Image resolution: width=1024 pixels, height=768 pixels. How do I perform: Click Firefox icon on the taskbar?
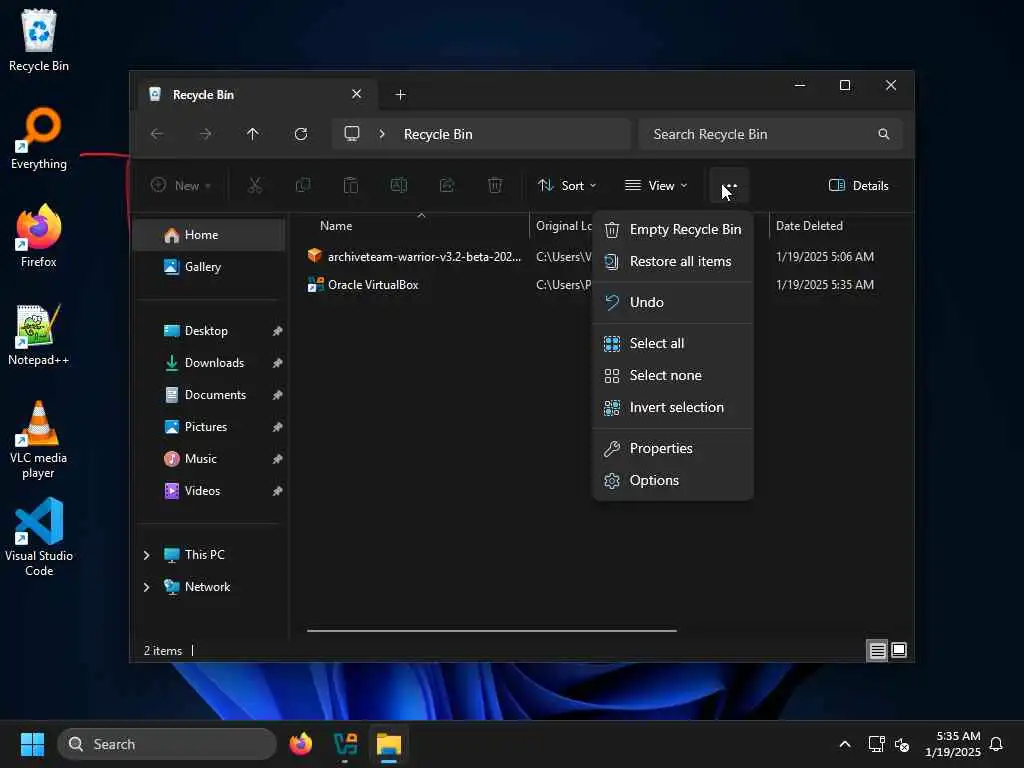[x=301, y=744]
